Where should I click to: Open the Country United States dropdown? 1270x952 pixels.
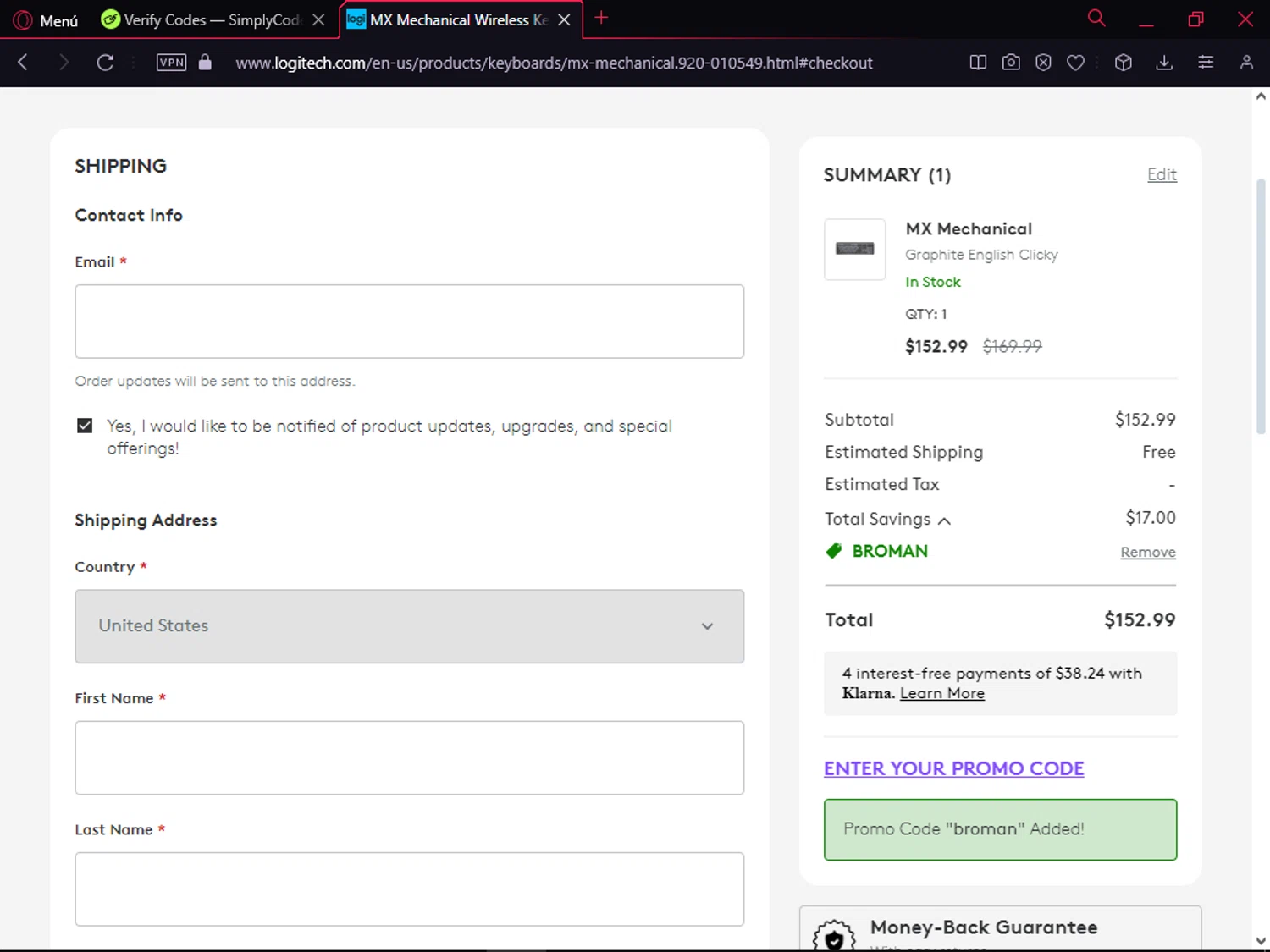pos(409,626)
